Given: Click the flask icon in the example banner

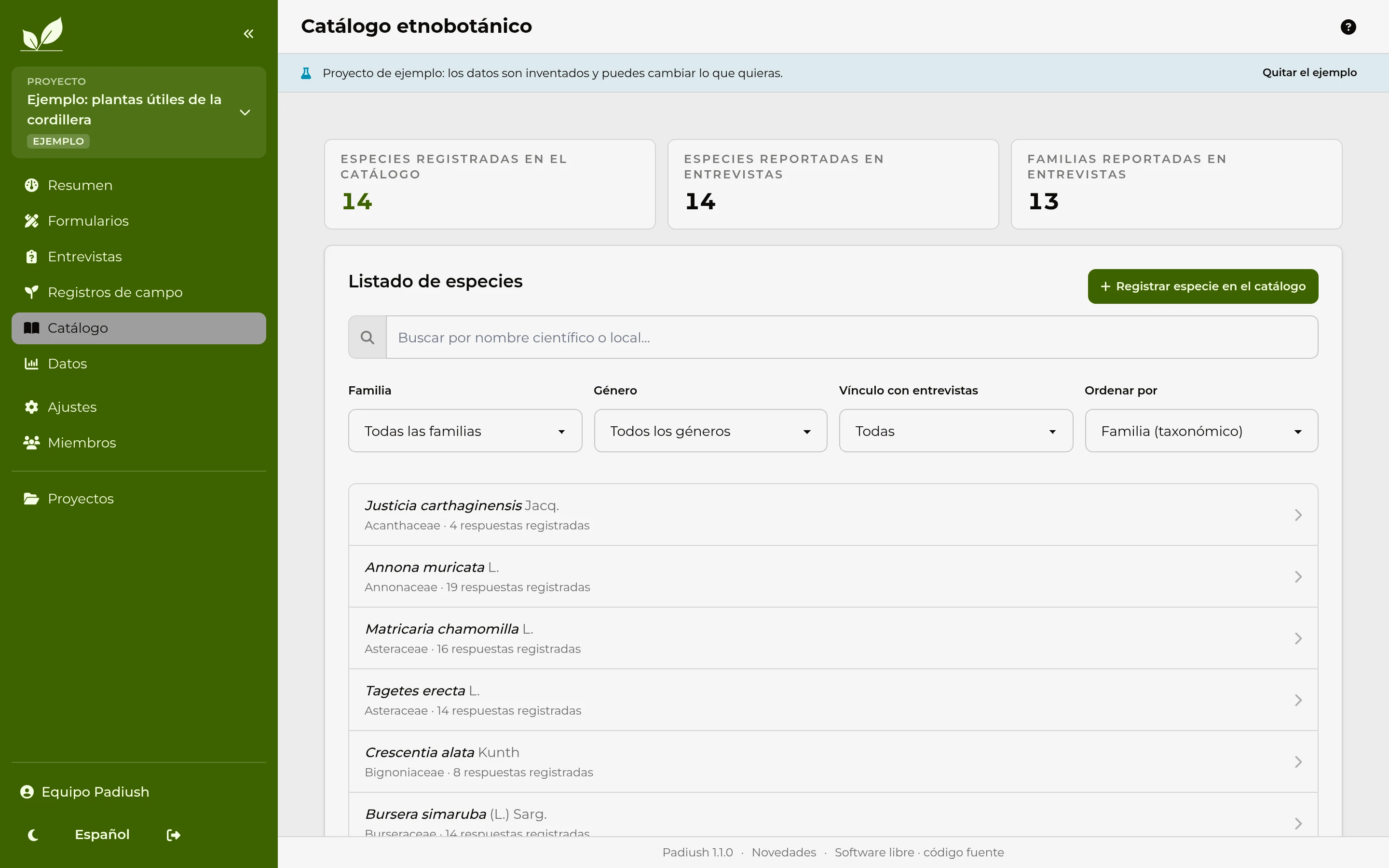Looking at the screenshot, I should click(x=306, y=73).
